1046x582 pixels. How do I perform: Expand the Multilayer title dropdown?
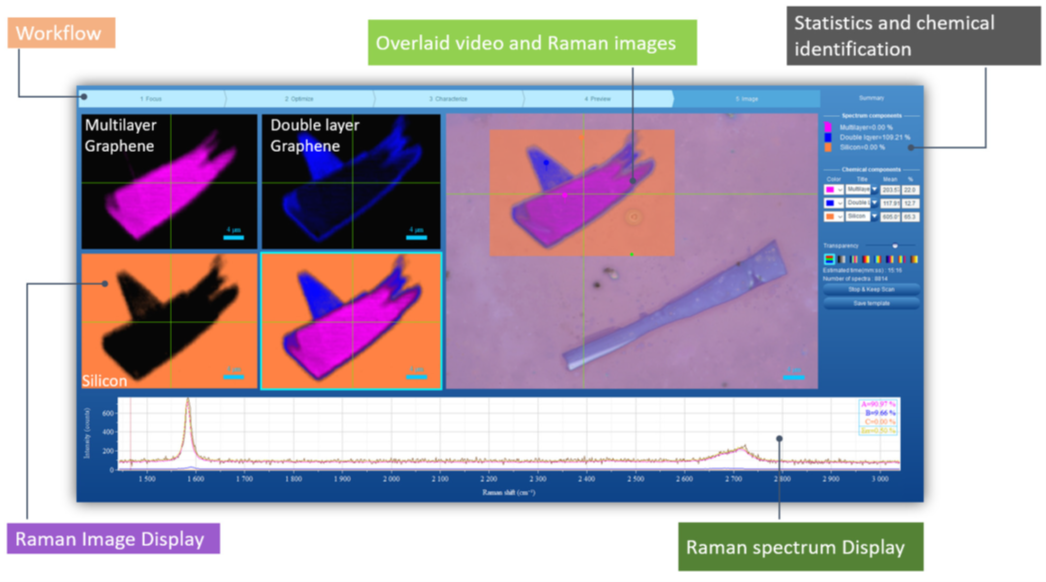click(874, 189)
